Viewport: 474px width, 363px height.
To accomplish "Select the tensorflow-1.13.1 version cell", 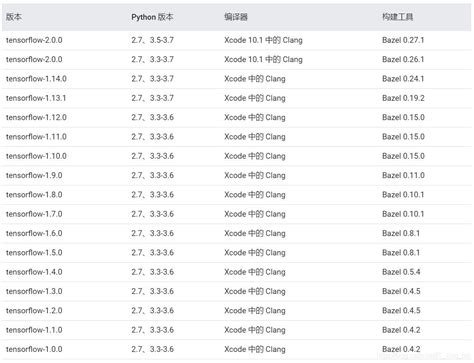I will 36,98.
